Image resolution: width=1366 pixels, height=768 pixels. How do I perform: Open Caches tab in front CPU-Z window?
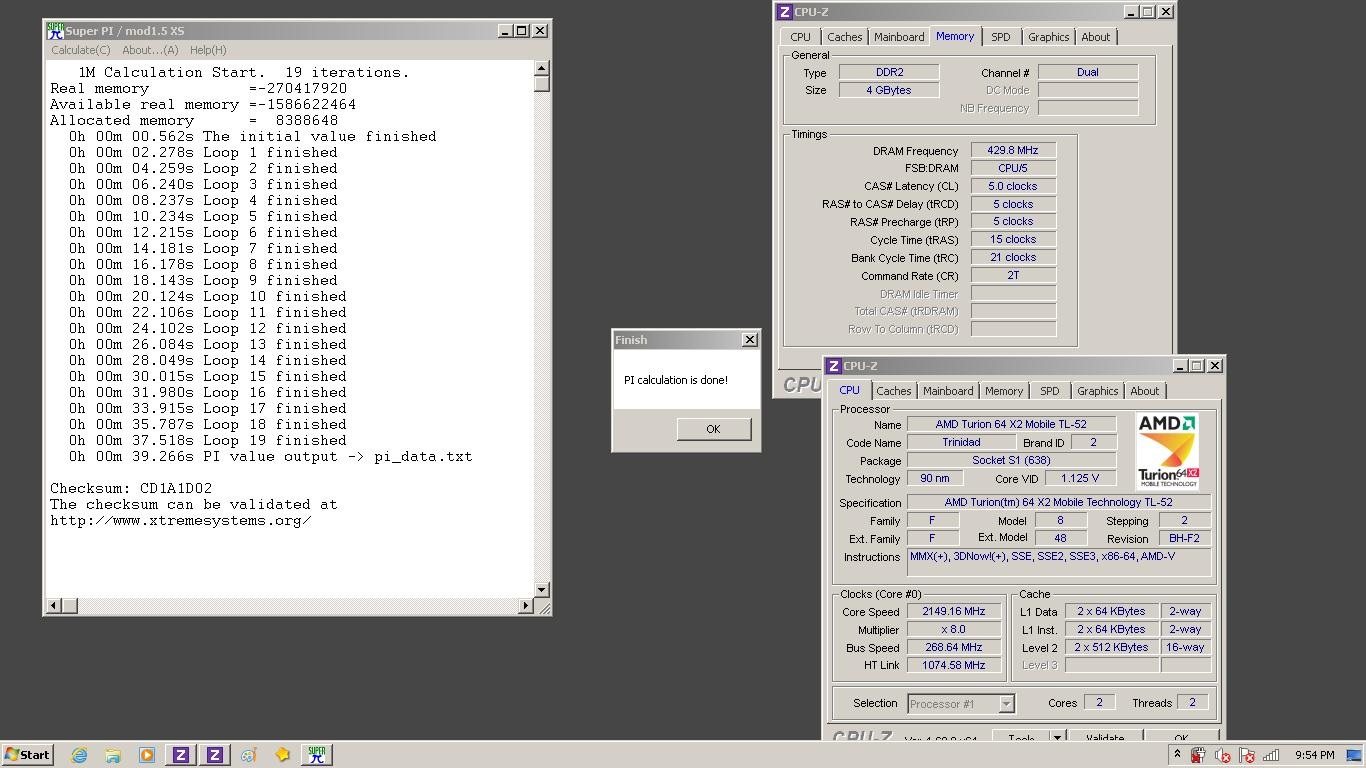point(893,391)
